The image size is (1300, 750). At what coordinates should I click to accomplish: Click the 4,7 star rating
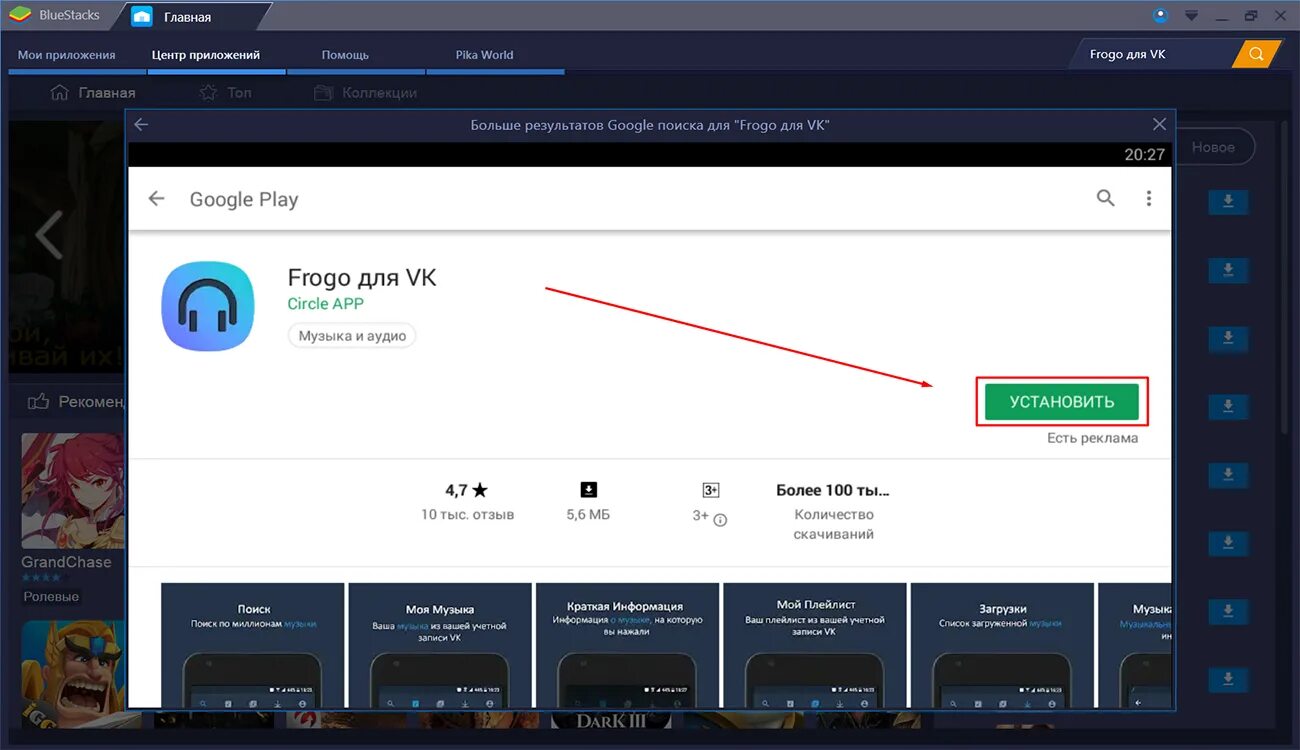(x=467, y=490)
